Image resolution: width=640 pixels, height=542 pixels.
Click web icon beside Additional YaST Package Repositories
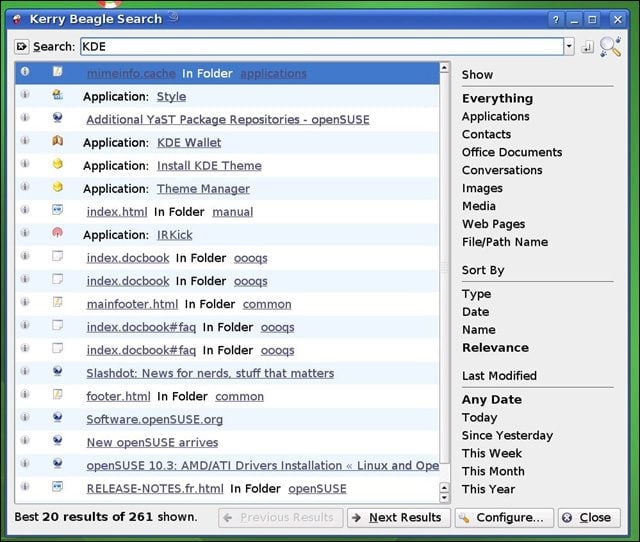[58, 118]
